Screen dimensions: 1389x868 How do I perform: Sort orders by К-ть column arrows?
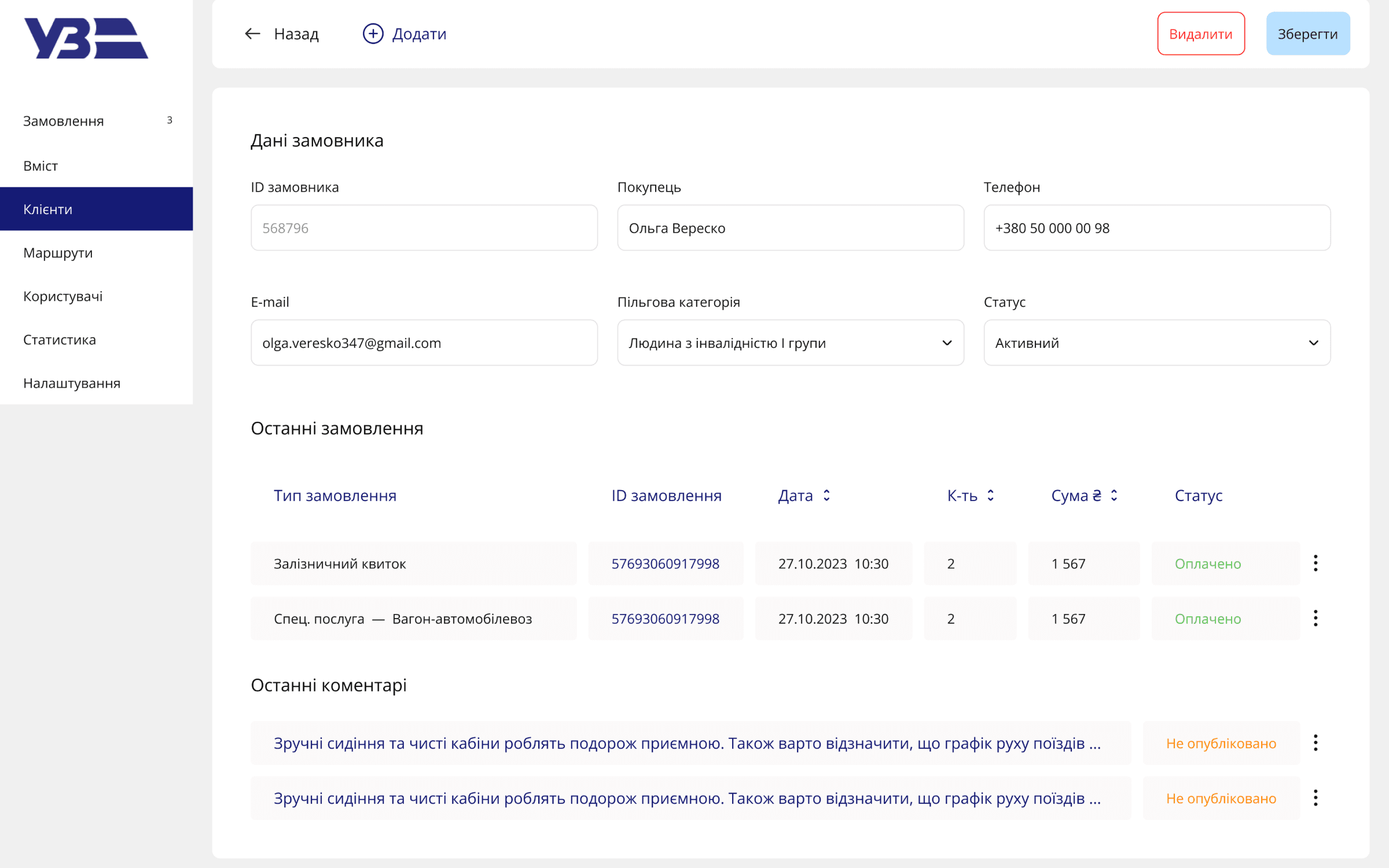[x=990, y=495]
